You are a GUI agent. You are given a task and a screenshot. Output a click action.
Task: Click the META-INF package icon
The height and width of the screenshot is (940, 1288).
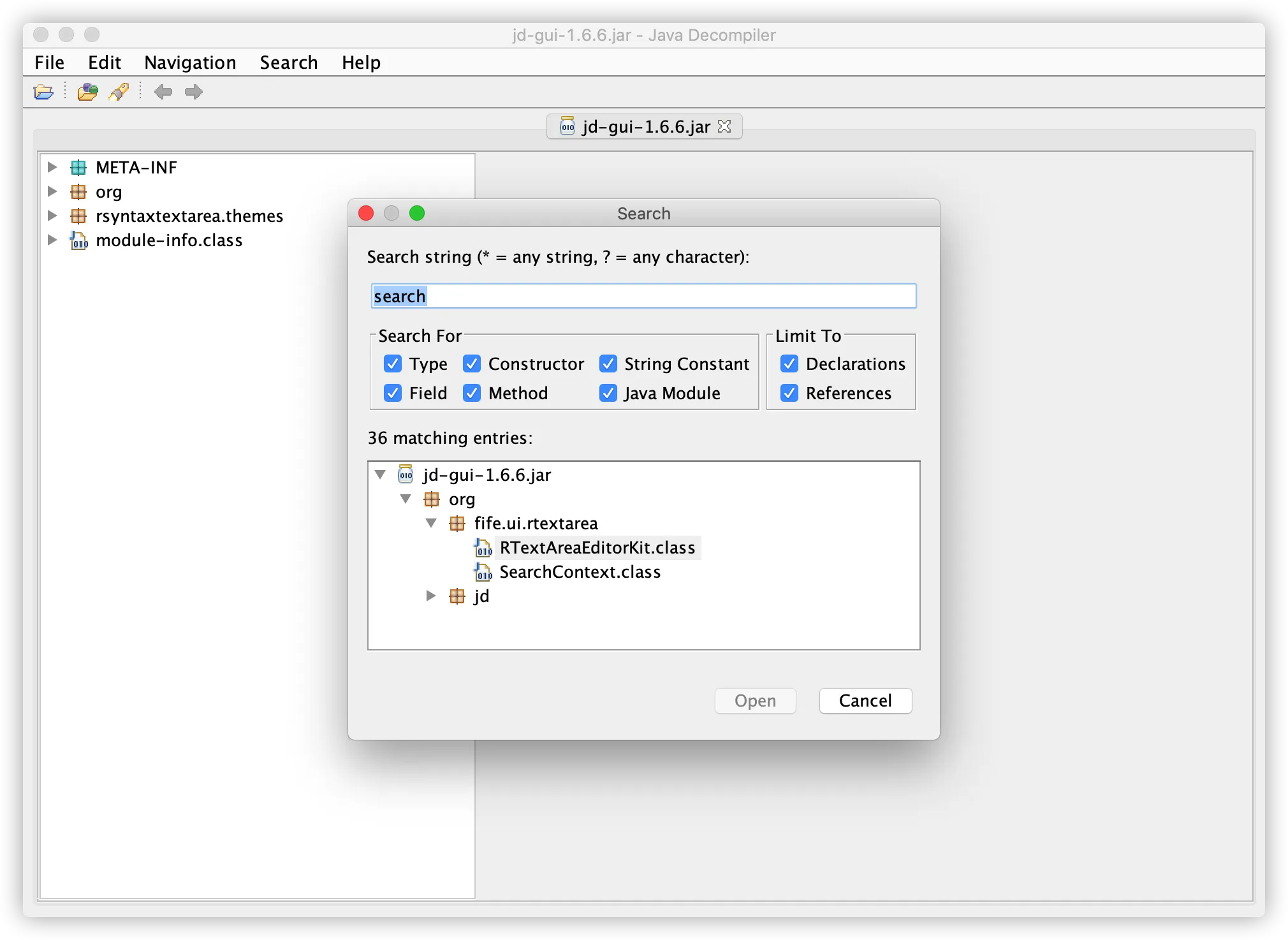78,168
